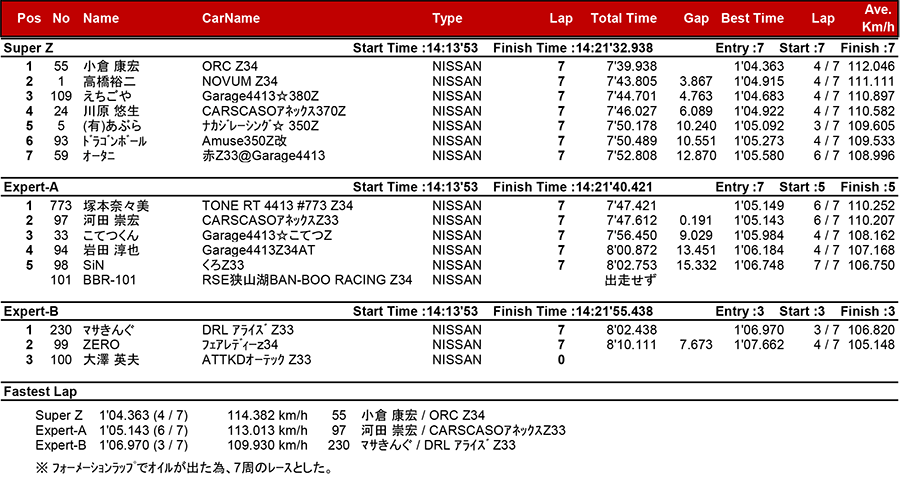900x477 pixels.
Task: Select the 'Super Z' class heading
Action: point(28,48)
